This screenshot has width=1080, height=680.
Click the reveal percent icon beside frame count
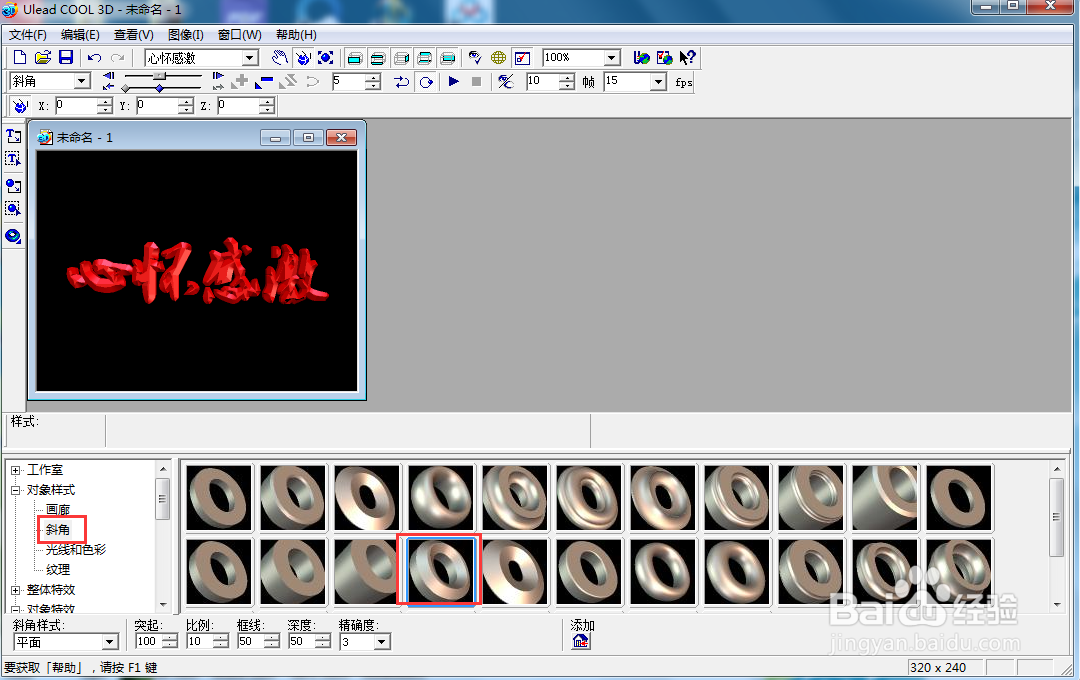(x=506, y=82)
